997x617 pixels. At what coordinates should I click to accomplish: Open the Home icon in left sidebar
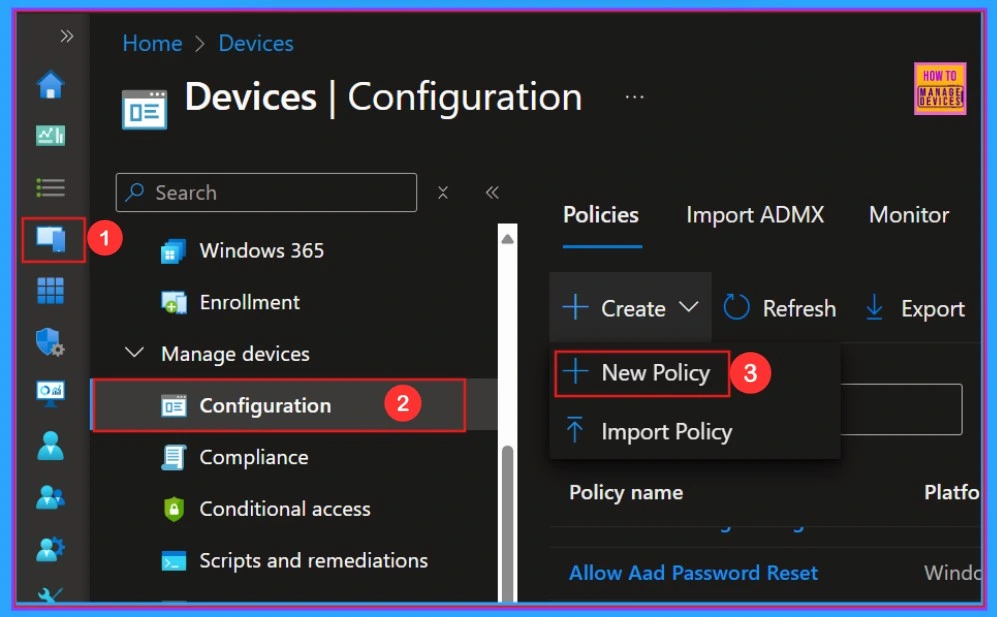point(50,84)
